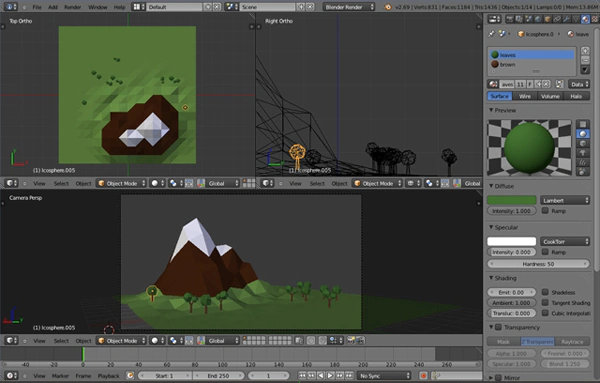Enable the Cubic Interpolation checkbox
Viewport: 600px width, 383px height.
coord(545,313)
